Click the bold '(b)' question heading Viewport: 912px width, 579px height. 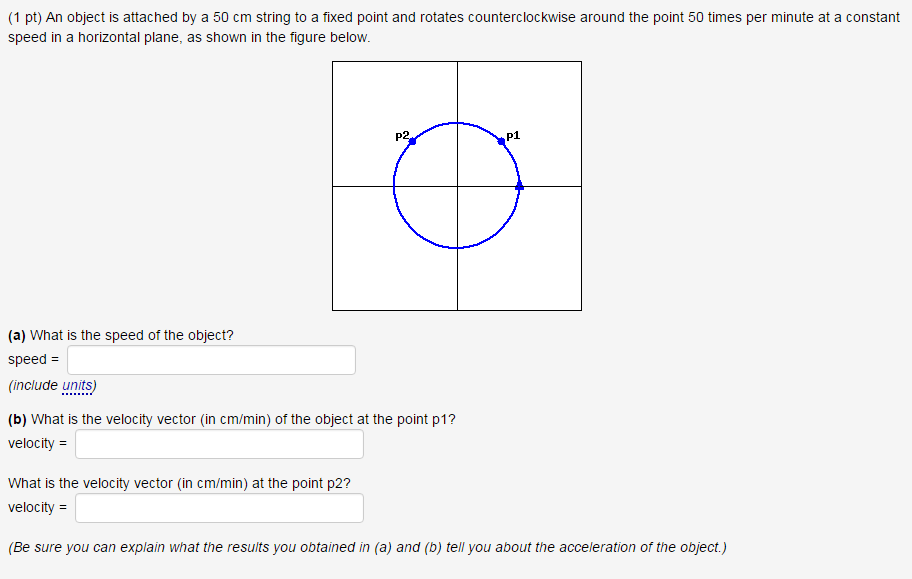point(17,418)
